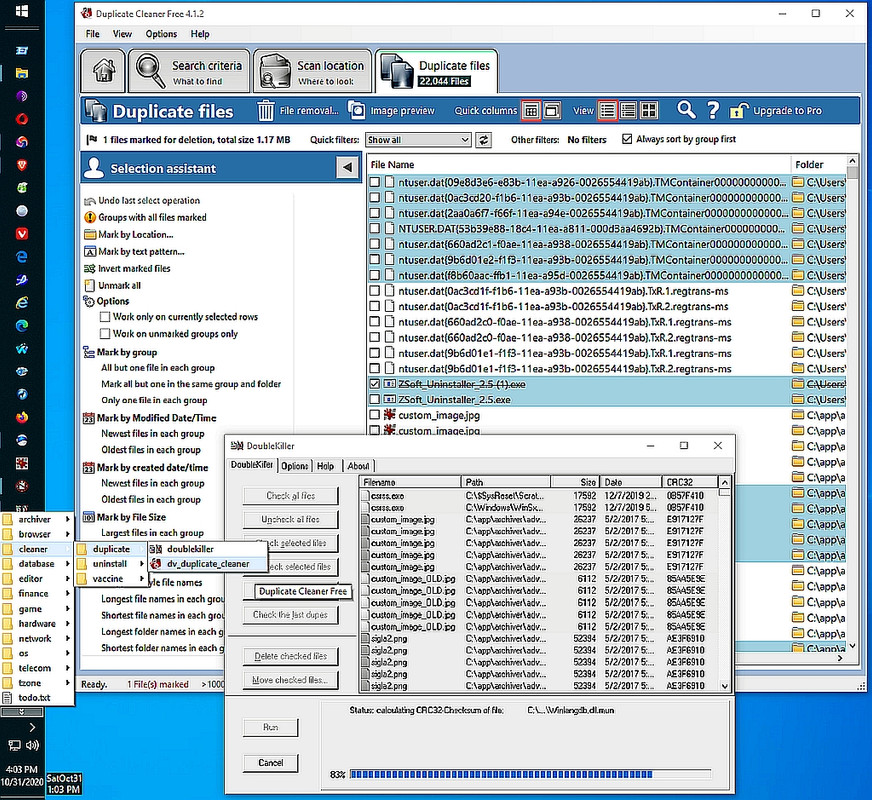872x800 pixels.
Task: Enable Work on unmarked groups only
Action: [x=105, y=334]
